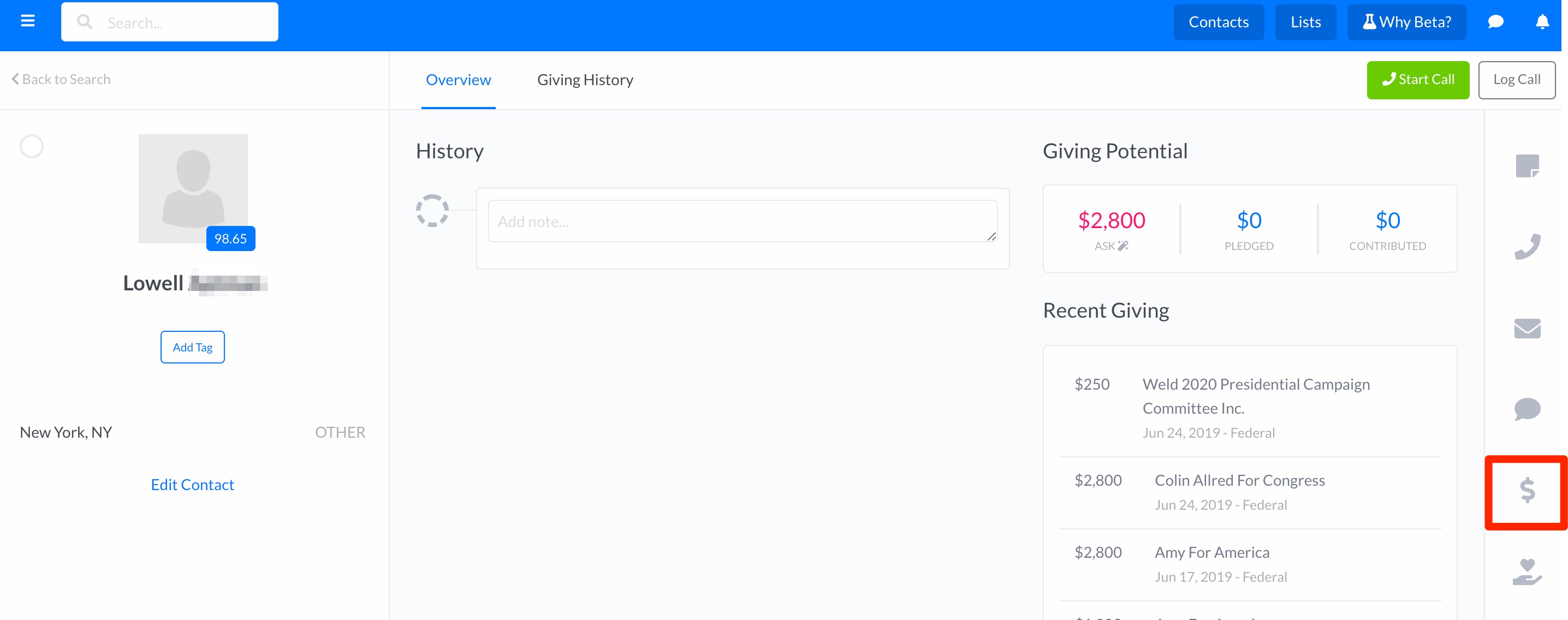Click the loading spinner beside the note box
Viewport: 1568px width, 620px height.
[x=432, y=211]
